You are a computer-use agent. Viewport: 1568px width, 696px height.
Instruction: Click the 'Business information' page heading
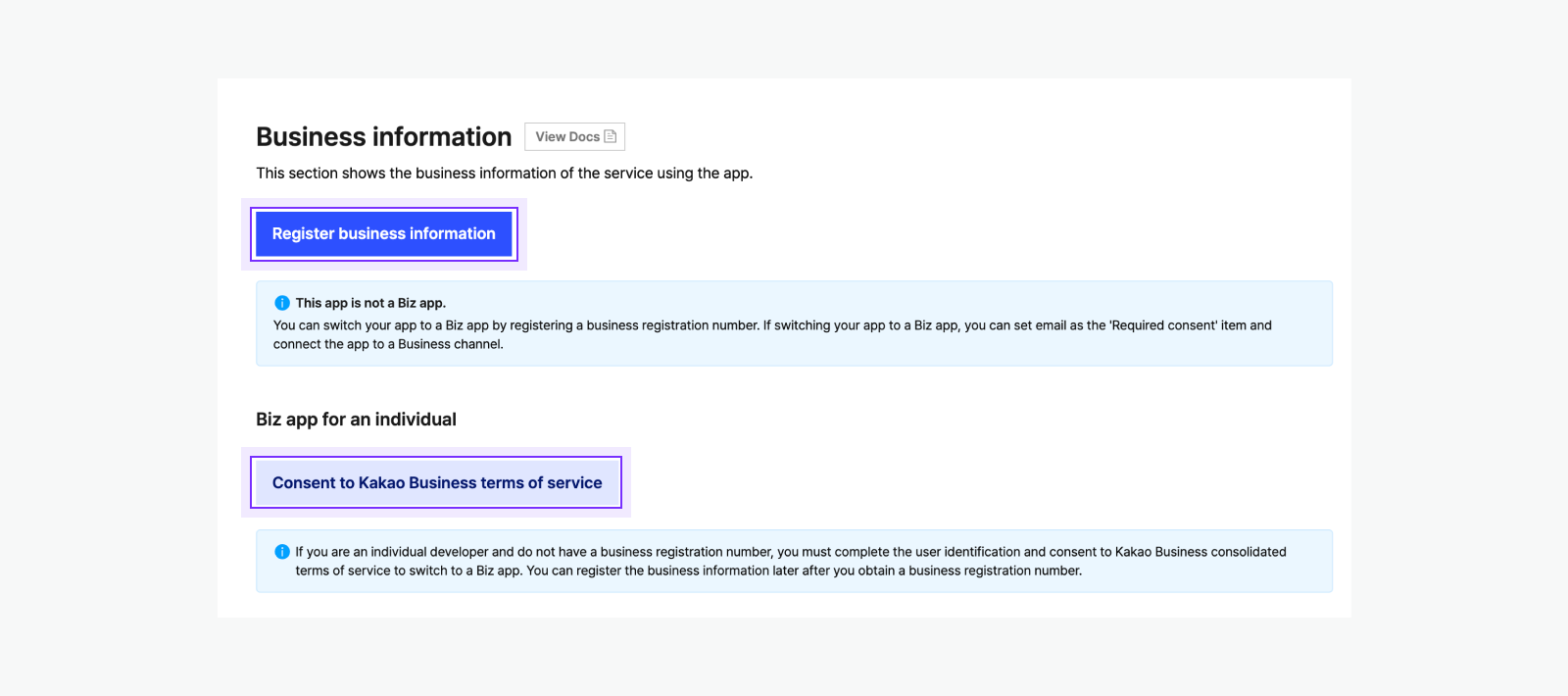click(383, 137)
